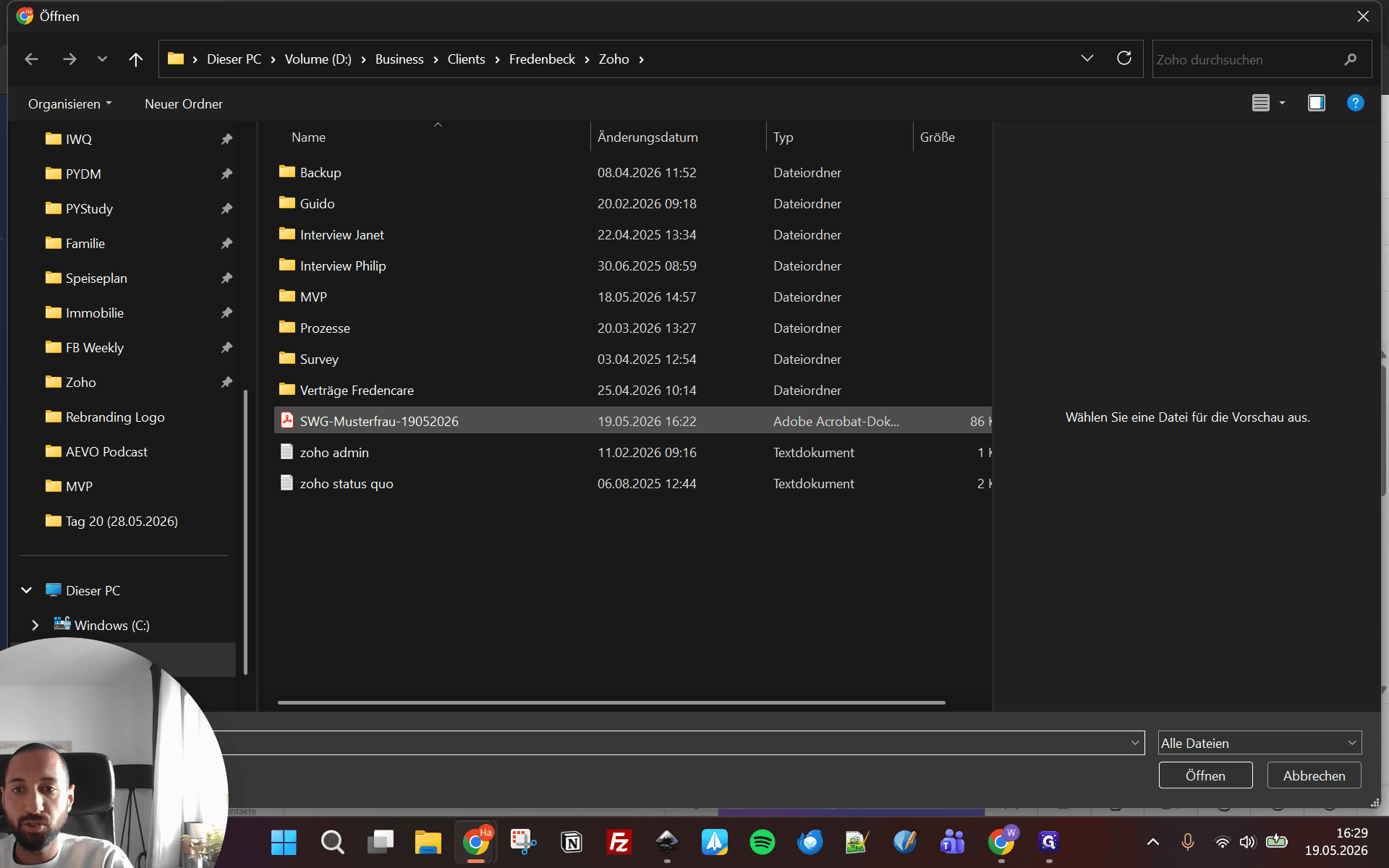Open the Organisieren menu

[69, 103]
